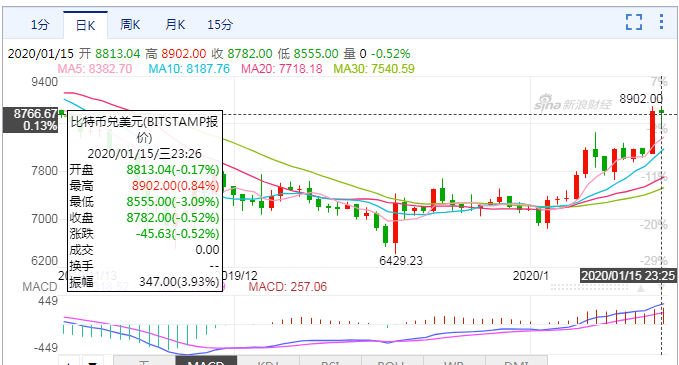This screenshot has width=679, height=365.
Task: Click the MA5 moving average legend label
Action: 95,69
